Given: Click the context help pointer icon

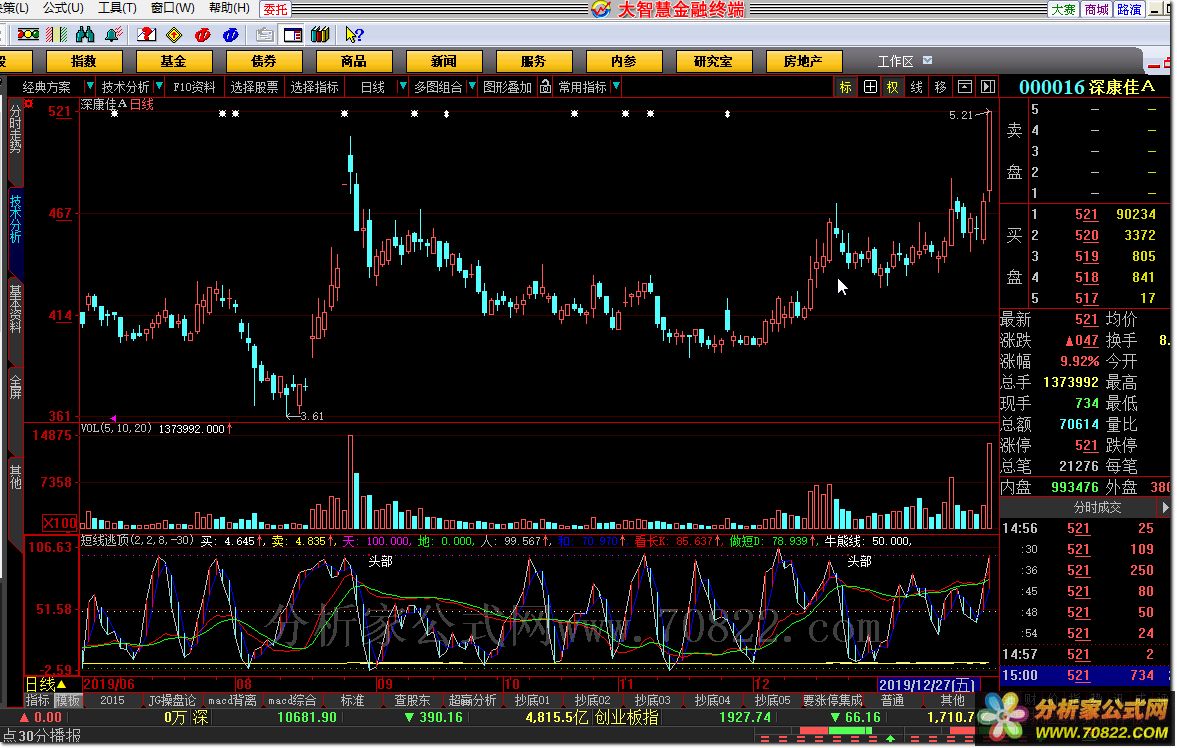Looking at the screenshot, I should click(354, 35).
